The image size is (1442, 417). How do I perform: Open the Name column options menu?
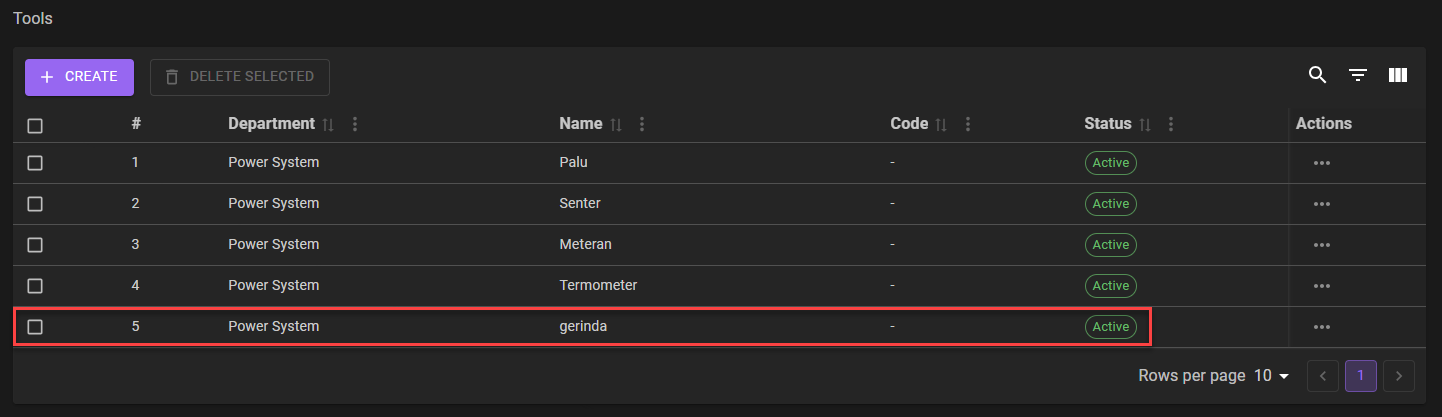tap(642, 125)
